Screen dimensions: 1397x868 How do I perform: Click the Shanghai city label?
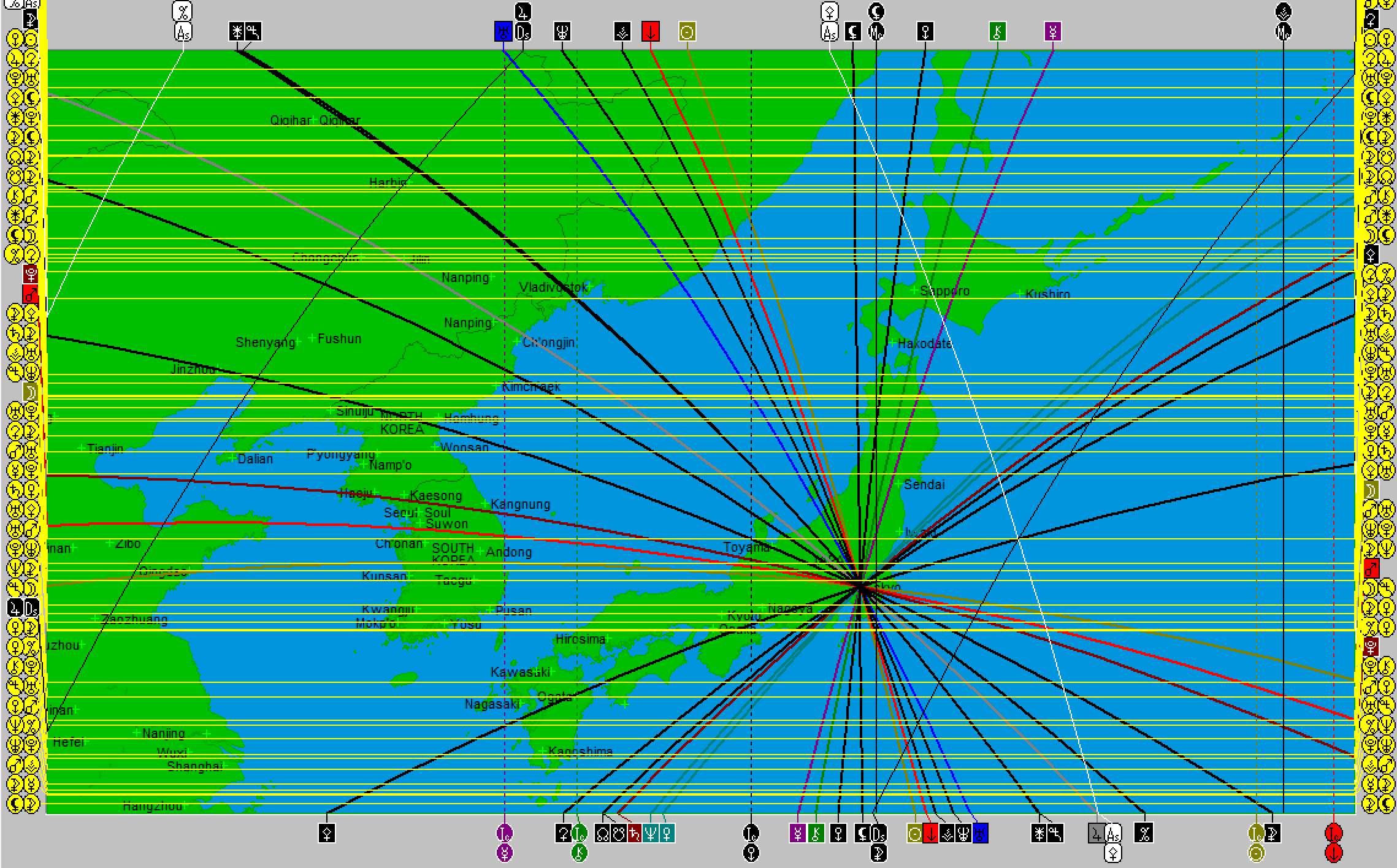194,766
